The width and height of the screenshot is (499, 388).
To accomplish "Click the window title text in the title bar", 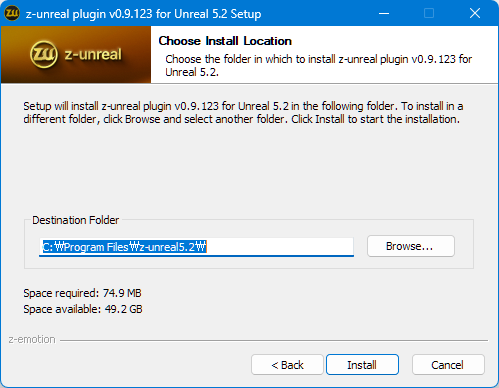I will tap(143, 14).
